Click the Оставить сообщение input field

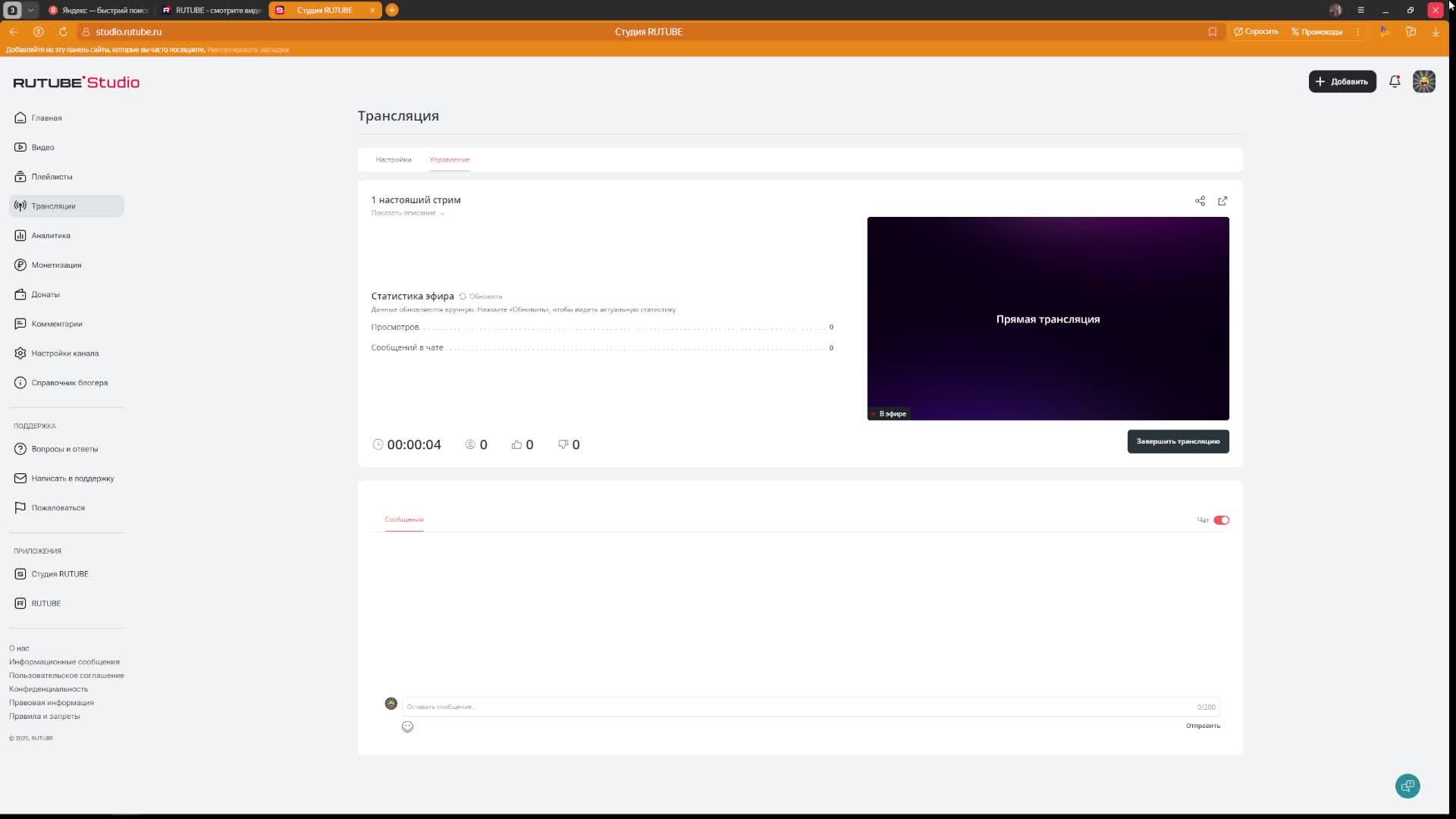coord(796,707)
